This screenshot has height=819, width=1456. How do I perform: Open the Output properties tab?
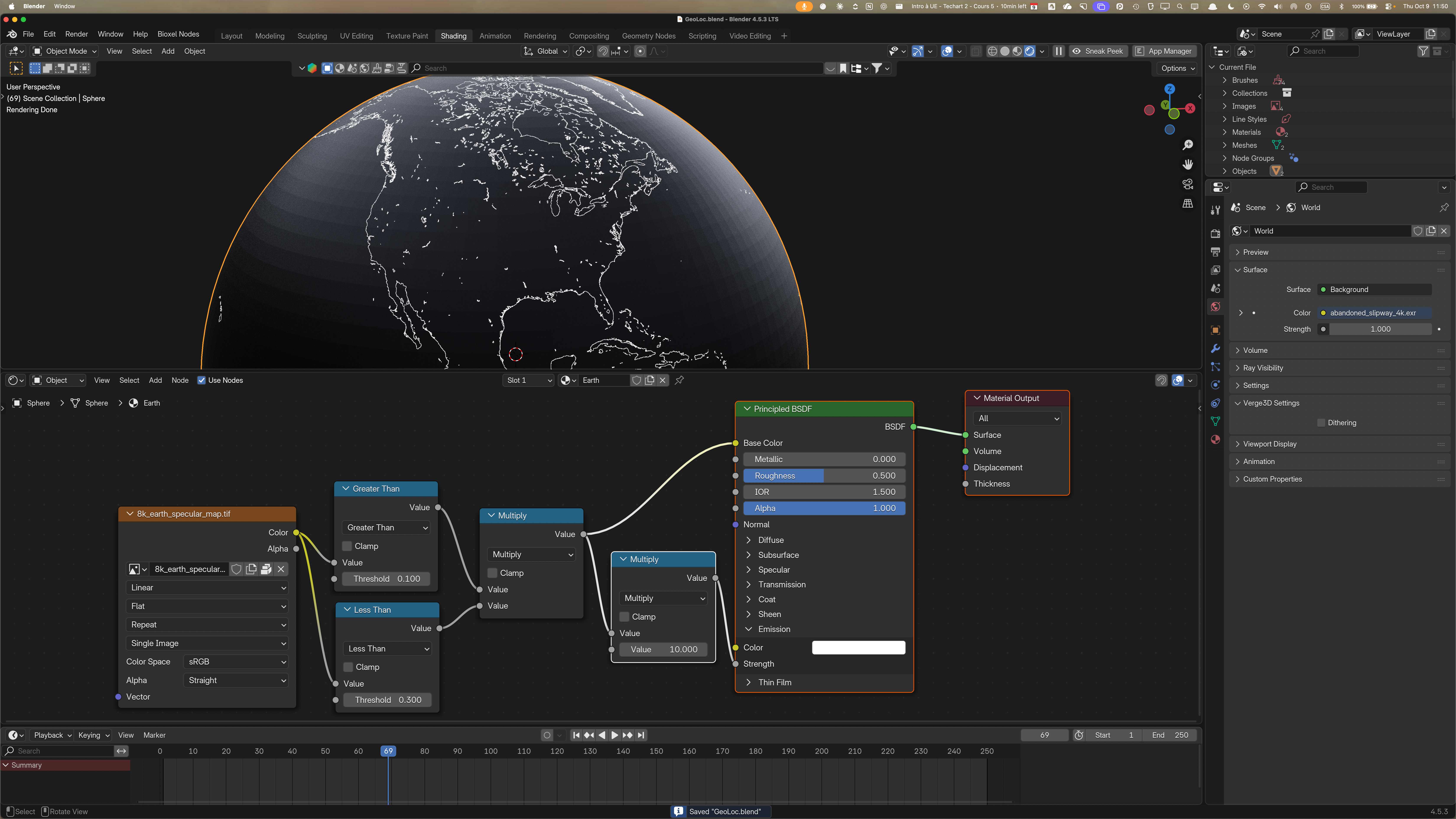(1215, 252)
